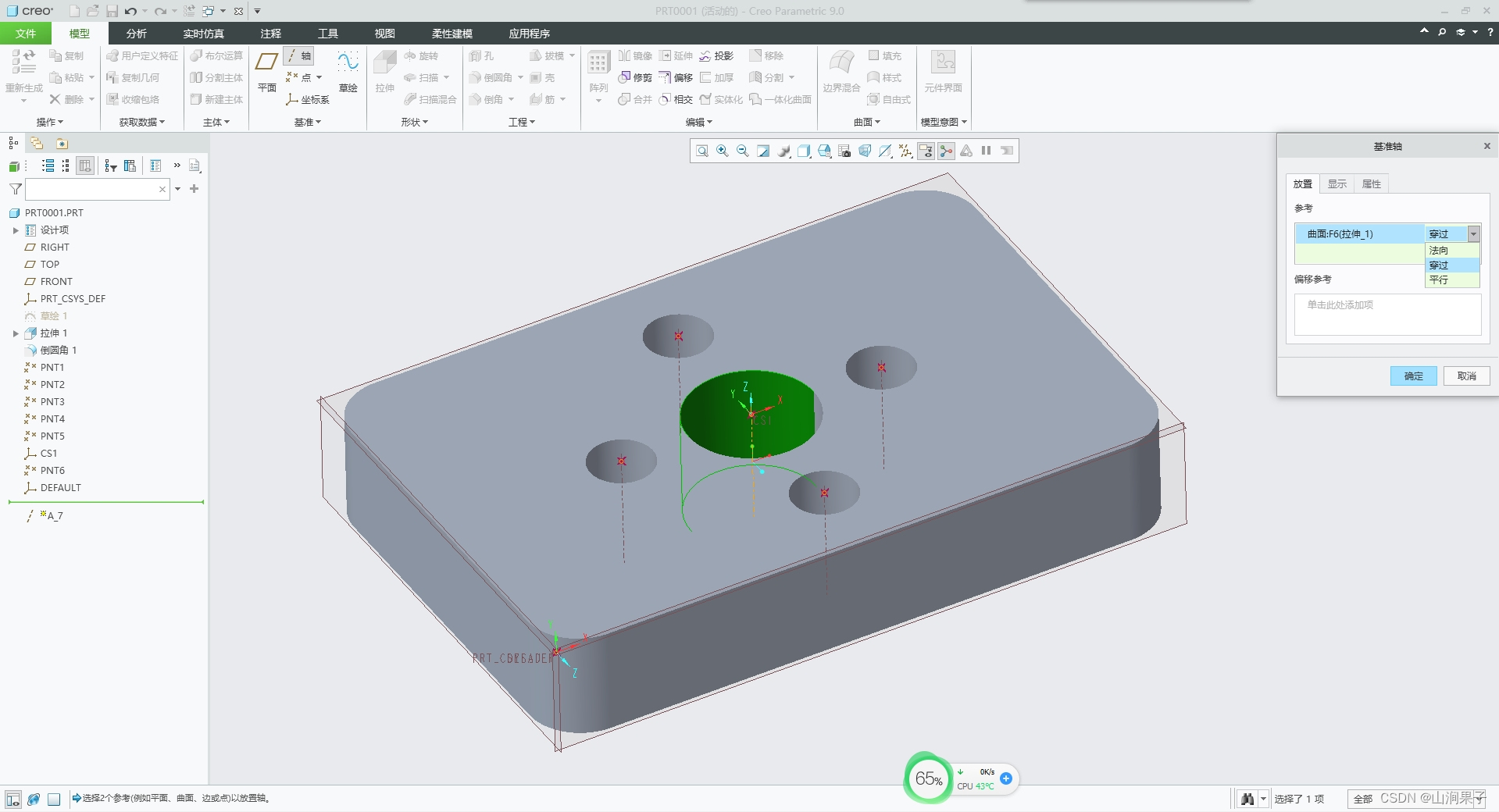1499x812 pixels.
Task: Click the 投影 (Project) tool
Action: click(716, 55)
